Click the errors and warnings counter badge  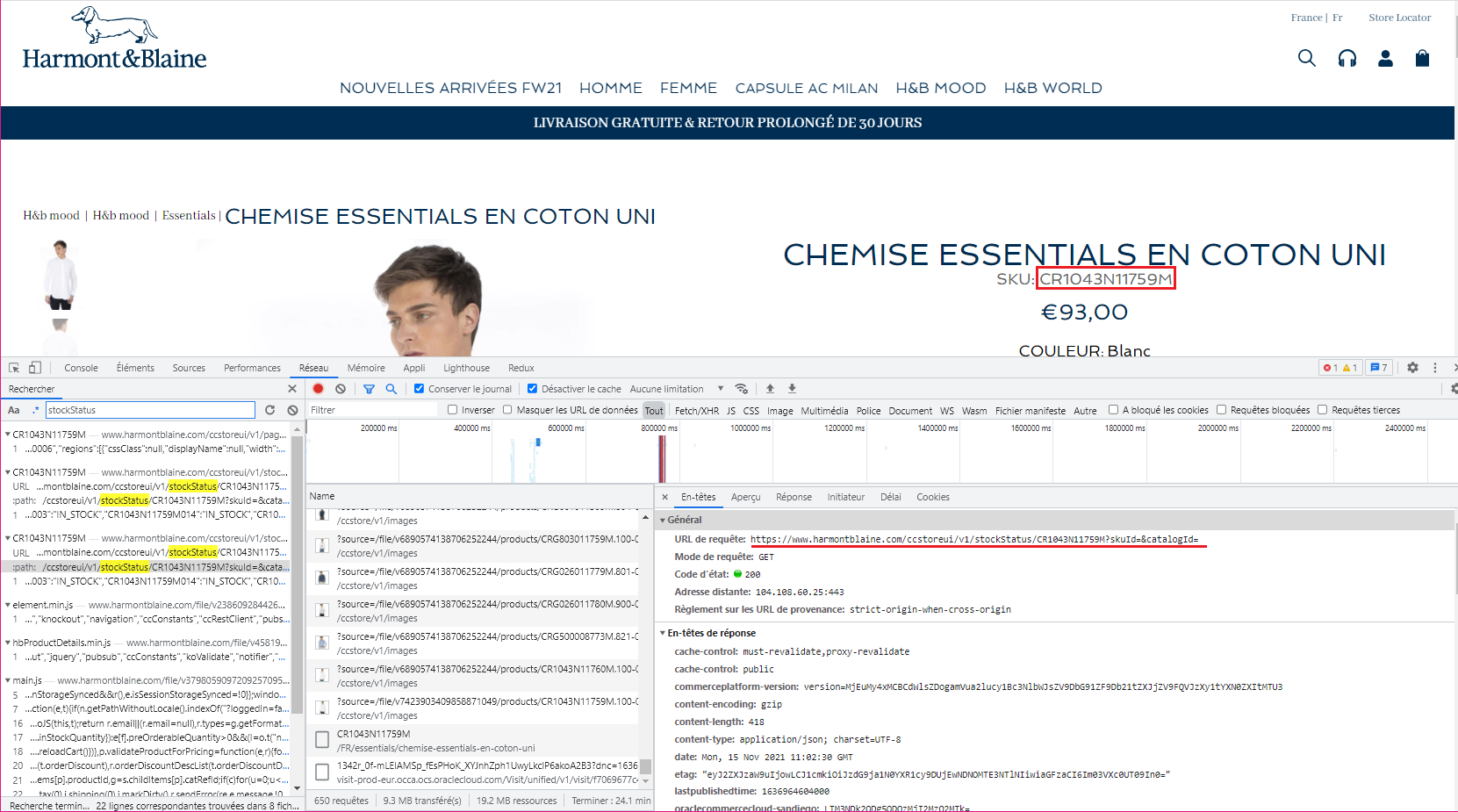pos(1340,368)
